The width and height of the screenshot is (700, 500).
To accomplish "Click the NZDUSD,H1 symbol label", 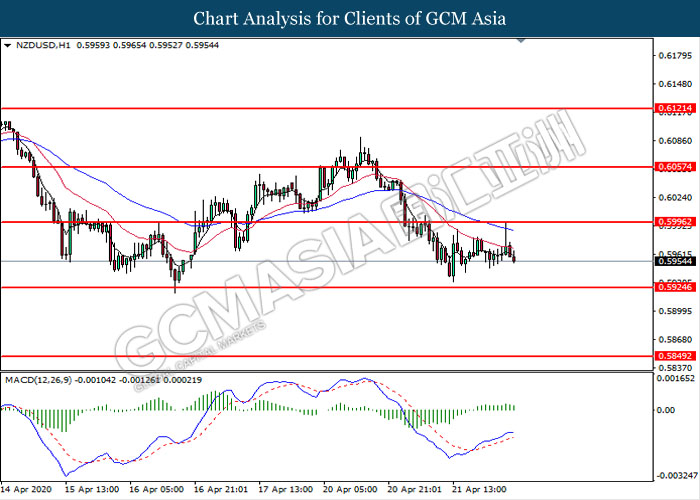I will pos(36,45).
